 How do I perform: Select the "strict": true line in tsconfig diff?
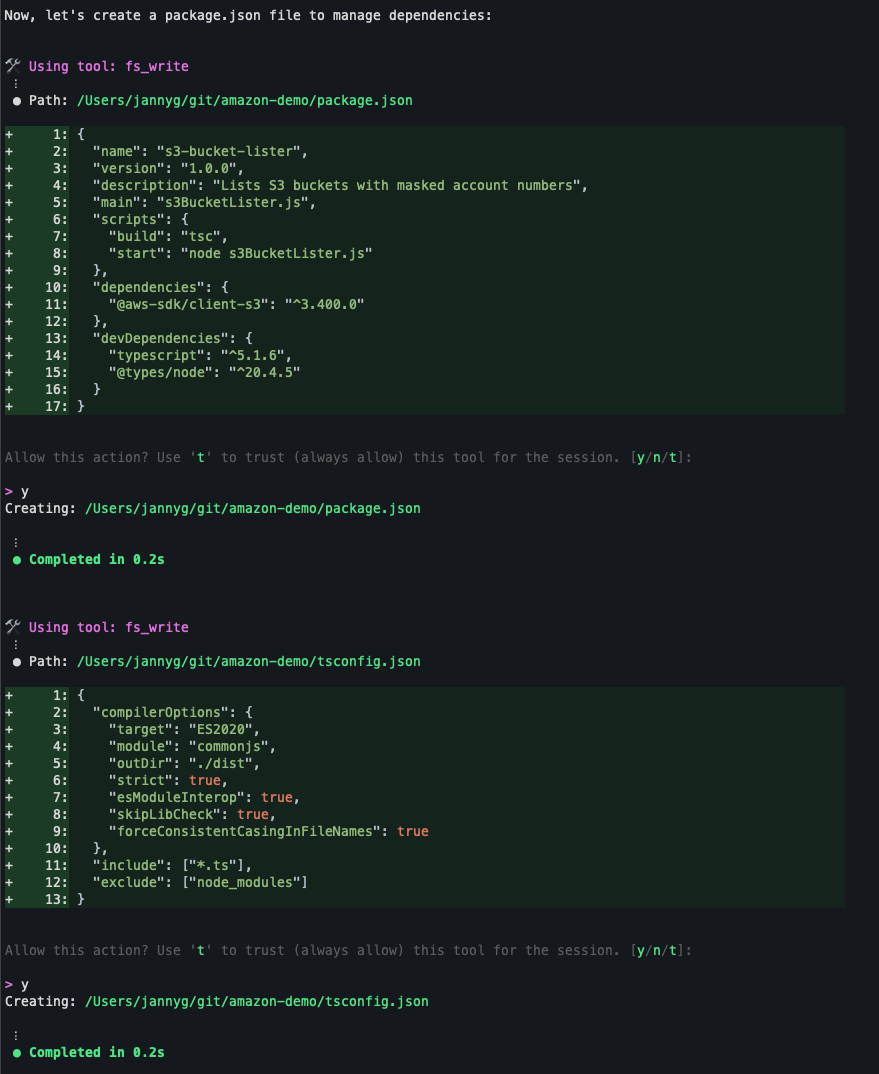425,780
